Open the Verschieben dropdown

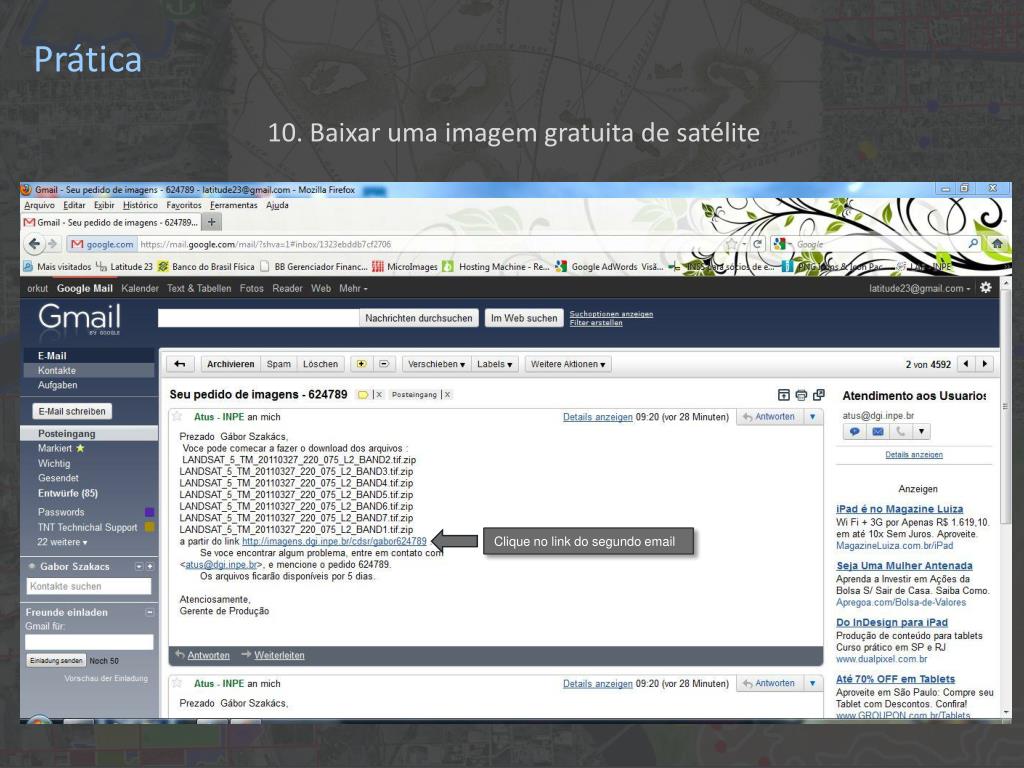click(436, 364)
